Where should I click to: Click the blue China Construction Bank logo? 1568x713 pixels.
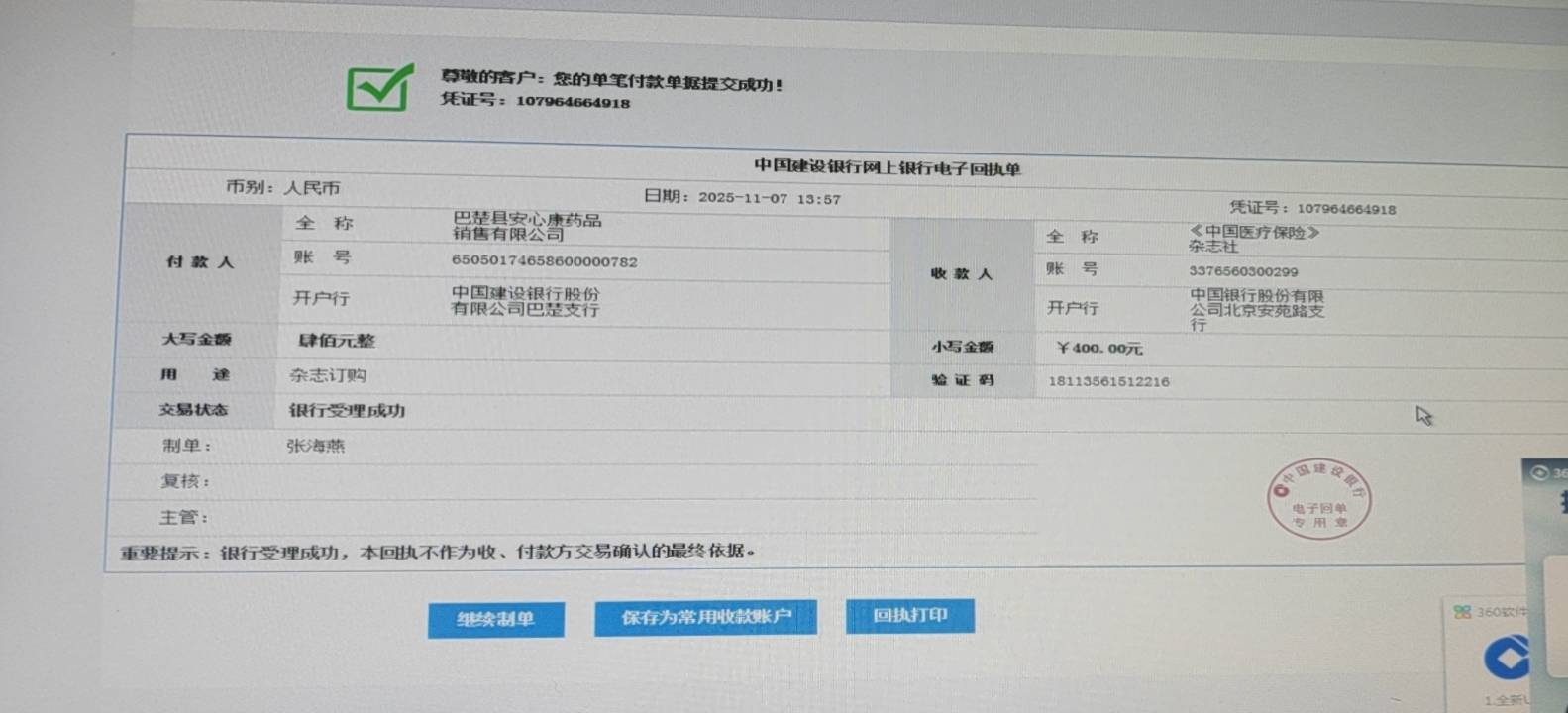click(x=1507, y=659)
